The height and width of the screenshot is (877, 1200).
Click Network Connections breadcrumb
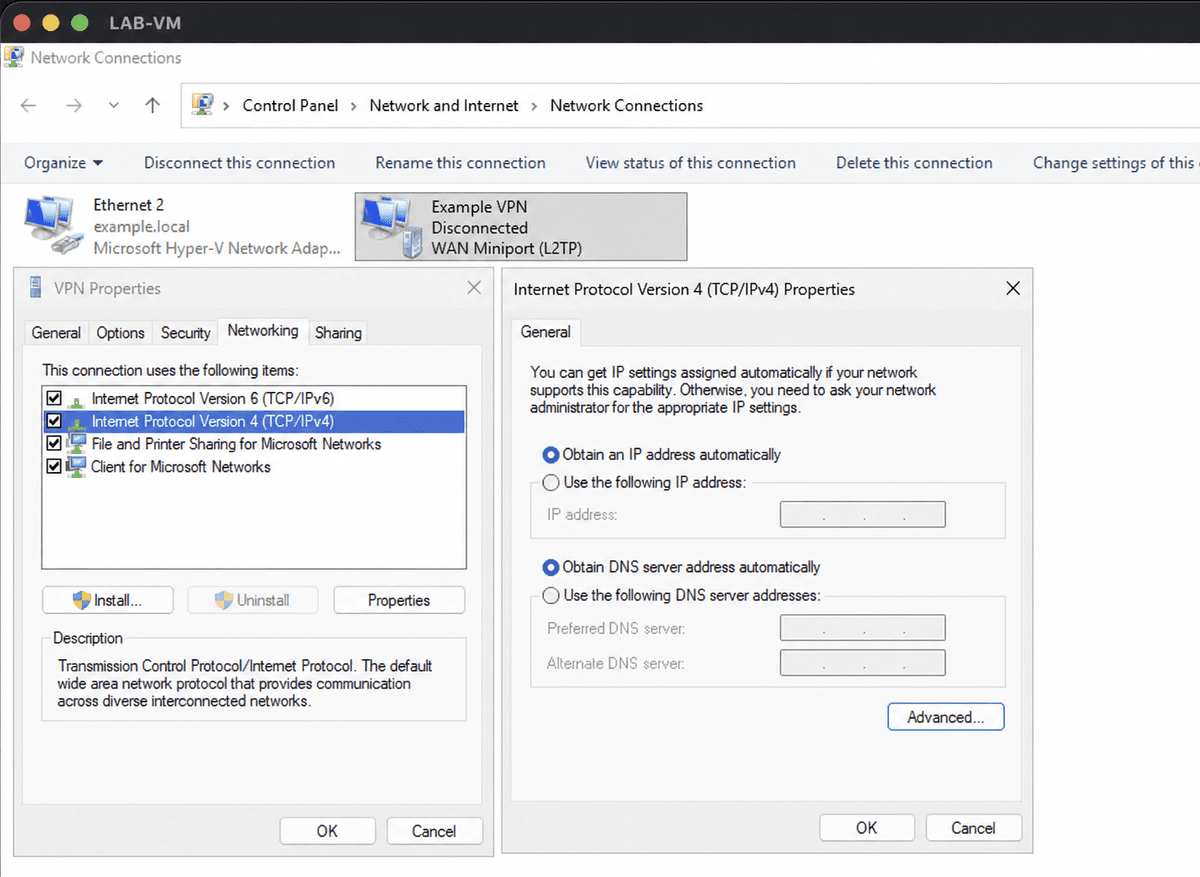click(626, 105)
